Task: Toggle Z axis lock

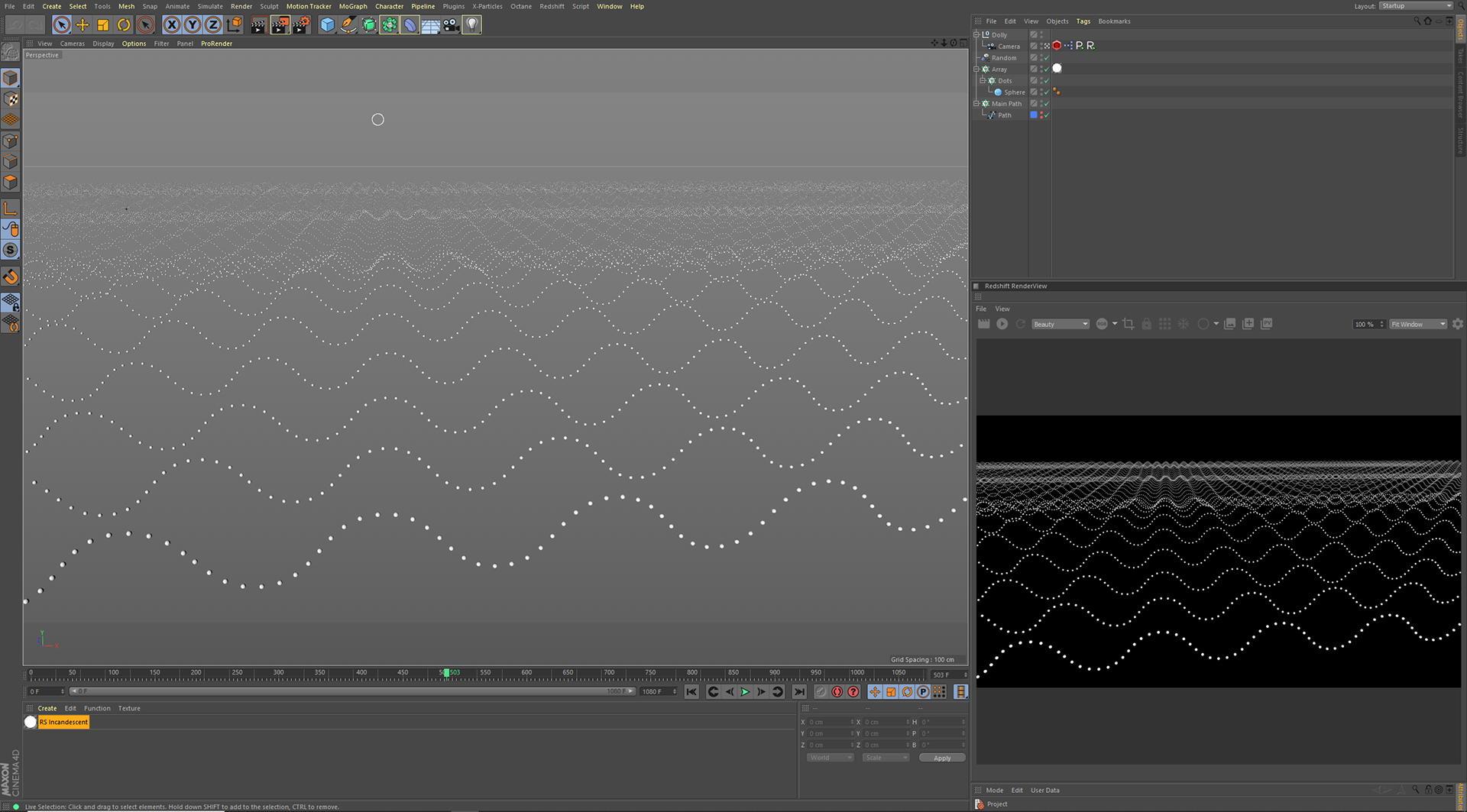Action: [213, 25]
